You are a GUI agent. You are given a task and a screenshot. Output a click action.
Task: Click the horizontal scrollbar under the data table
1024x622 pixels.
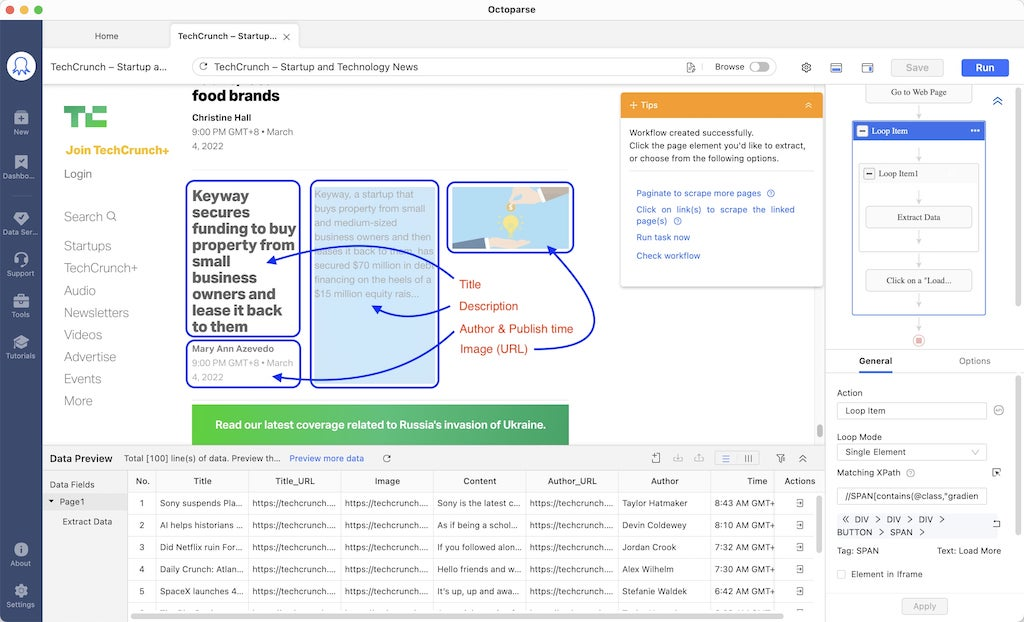pyautogui.click(x=457, y=616)
